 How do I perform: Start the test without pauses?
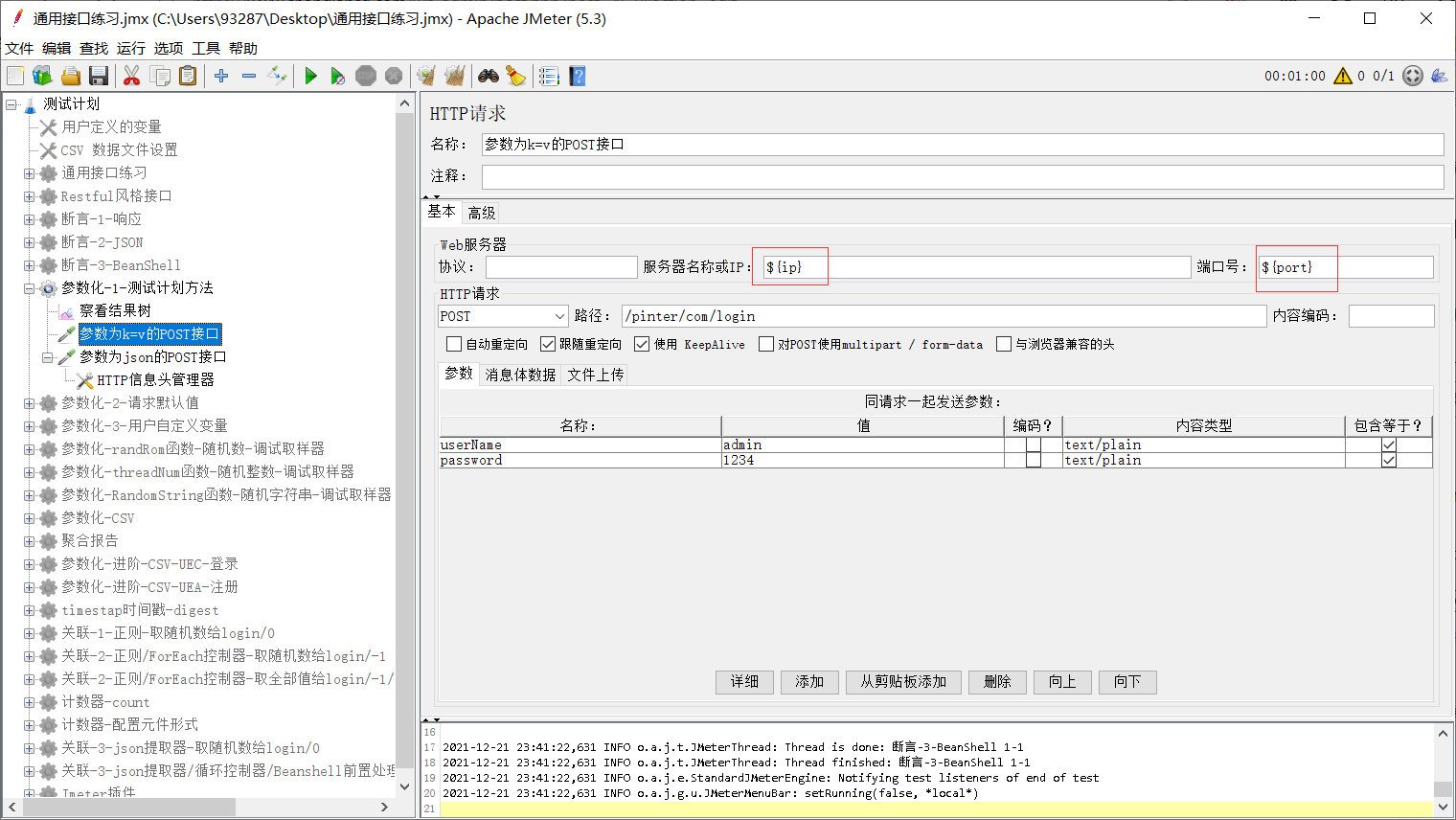(337, 76)
